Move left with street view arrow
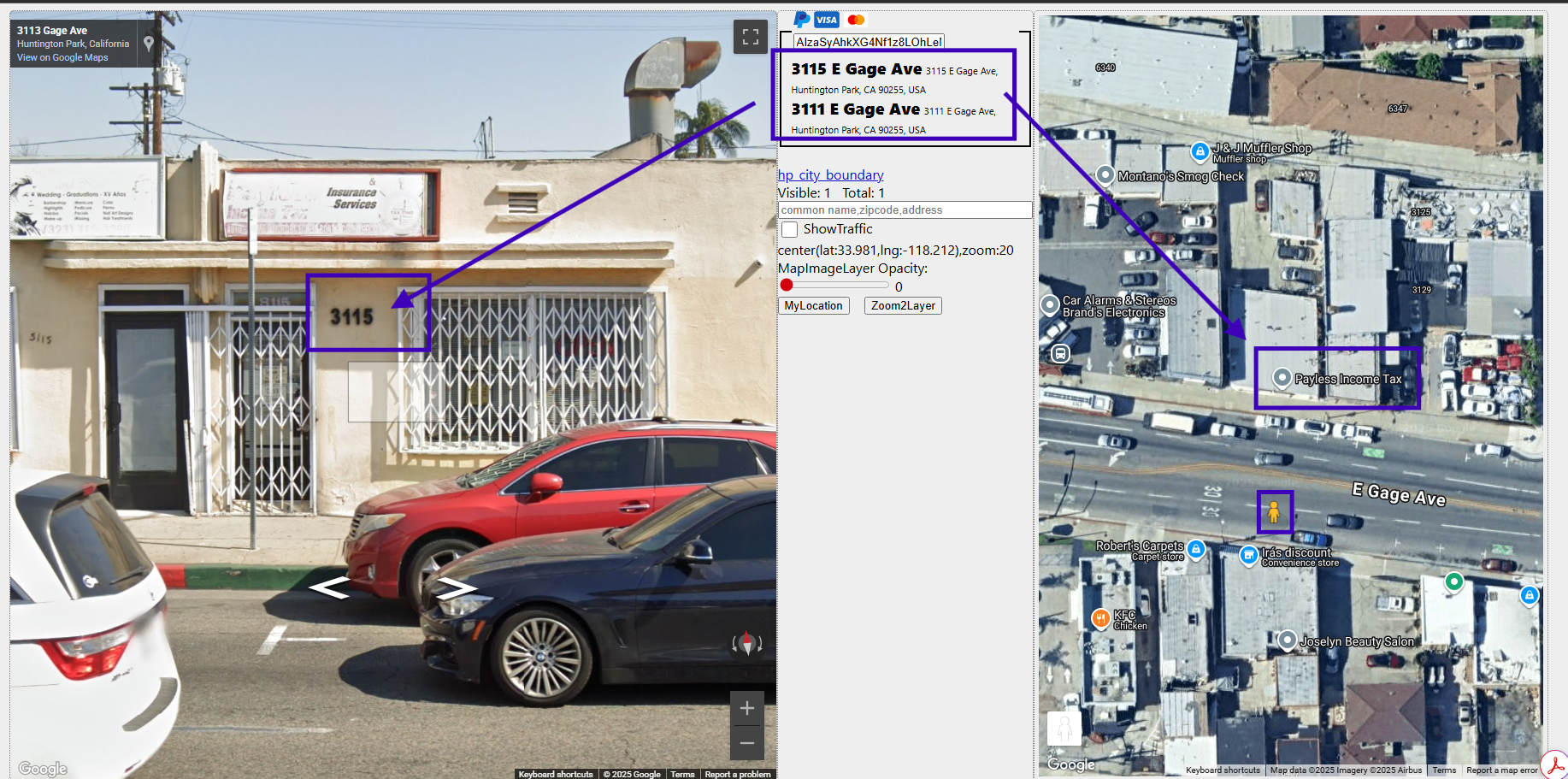The image size is (1568, 779). point(329,587)
